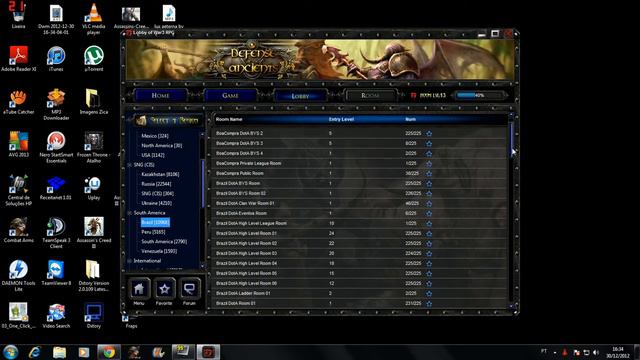The height and width of the screenshot is (360, 640).
Task: Favorite star for BoaCompra DotA BYS 3
Action: pyautogui.click(x=429, y=144)
